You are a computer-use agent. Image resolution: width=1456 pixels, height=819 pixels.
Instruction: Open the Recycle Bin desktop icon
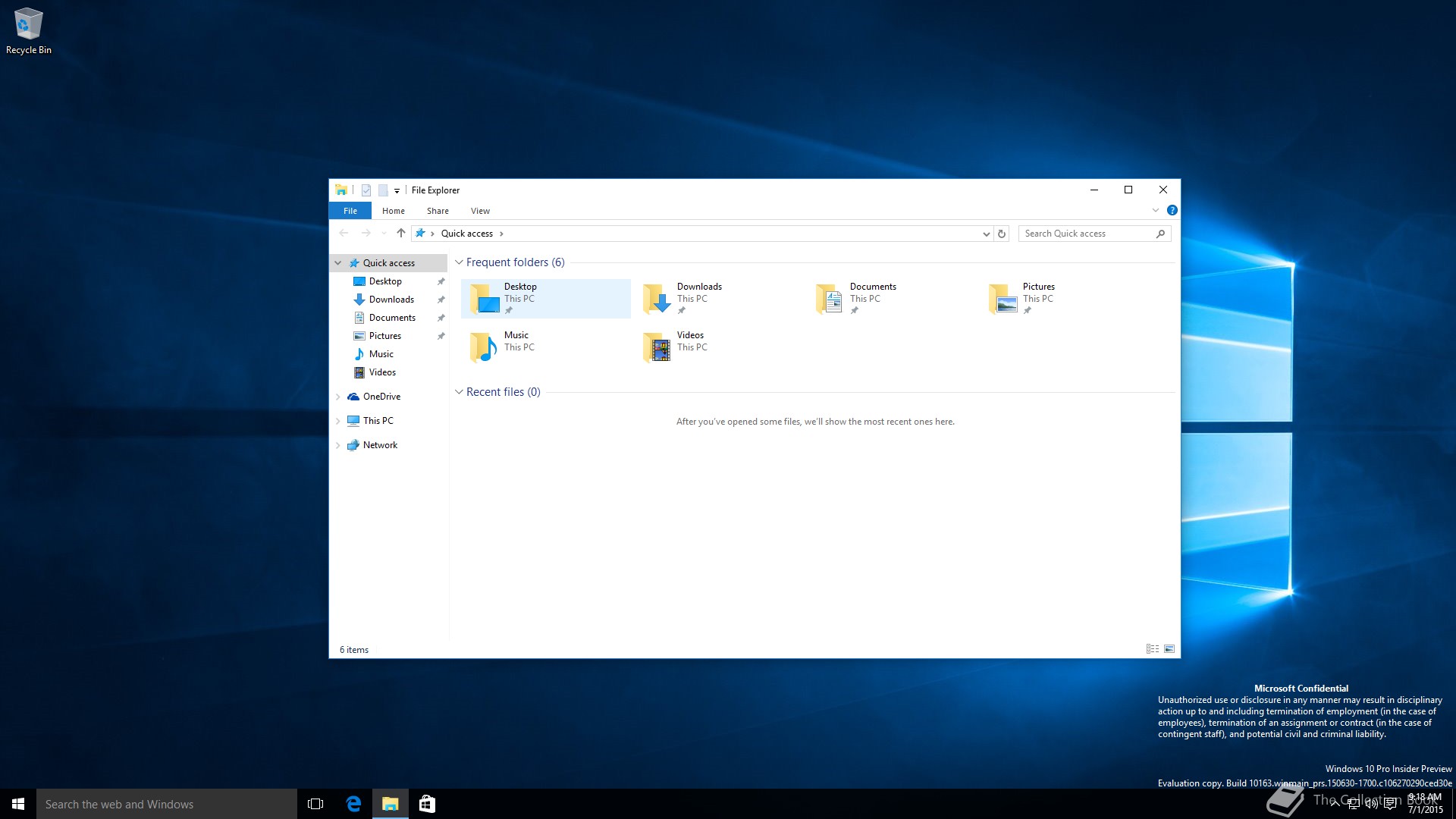tap(28, 32)
